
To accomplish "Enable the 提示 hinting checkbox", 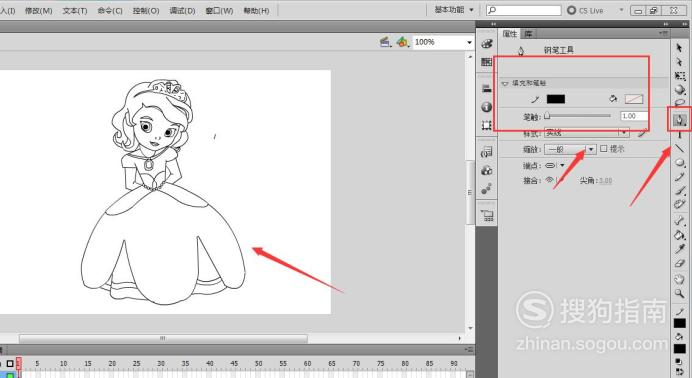I will coord(604,149).
